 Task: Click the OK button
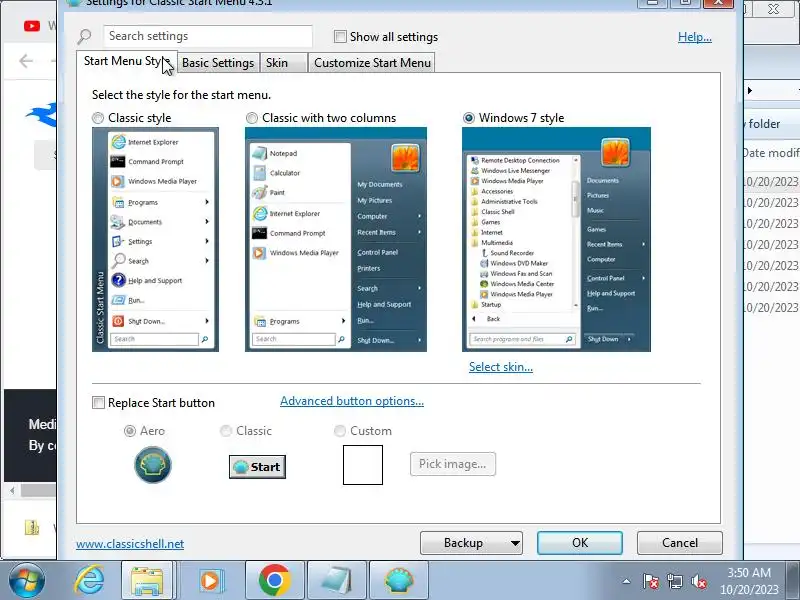[x=580, y=543]
